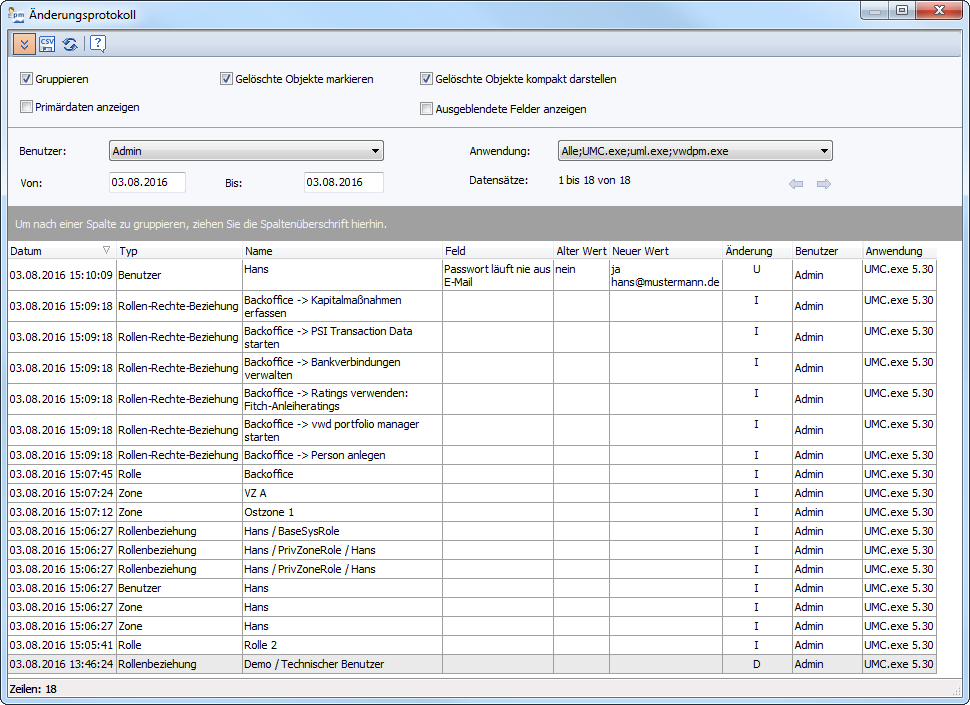Click the Typ column header
The width and height of the screenshot is (970, 705).
179,251
